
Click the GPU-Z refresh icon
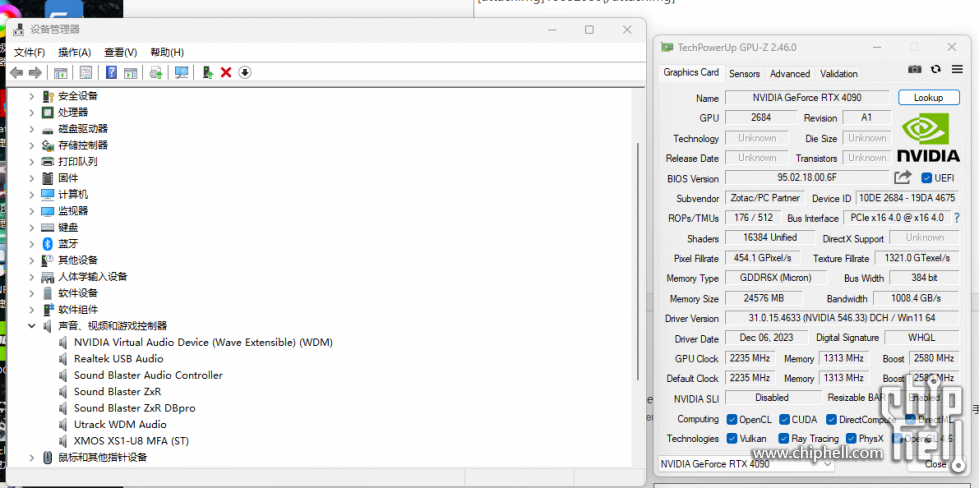click(x=935, y=69)
